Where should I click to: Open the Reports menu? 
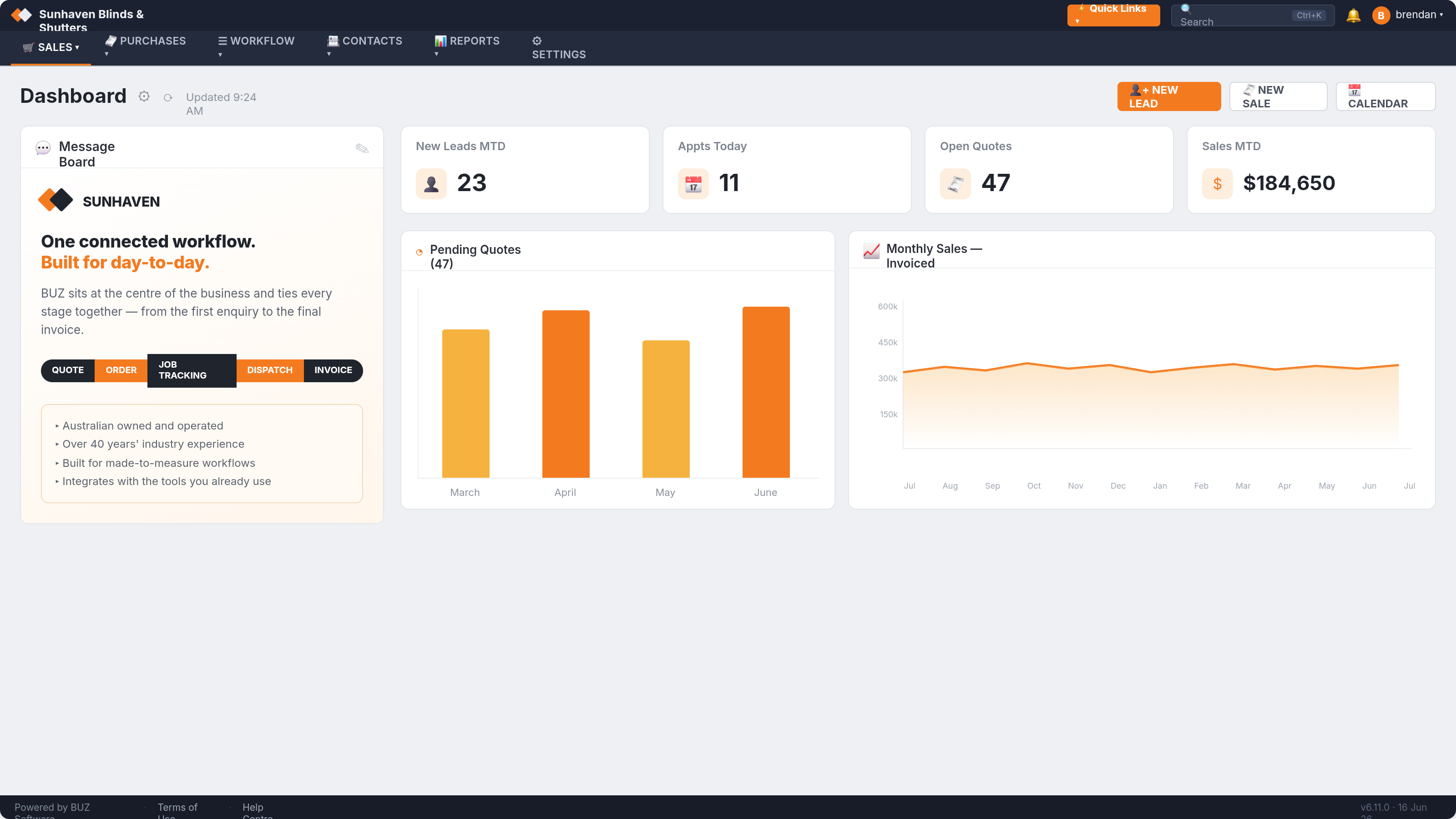coord(467,46)
